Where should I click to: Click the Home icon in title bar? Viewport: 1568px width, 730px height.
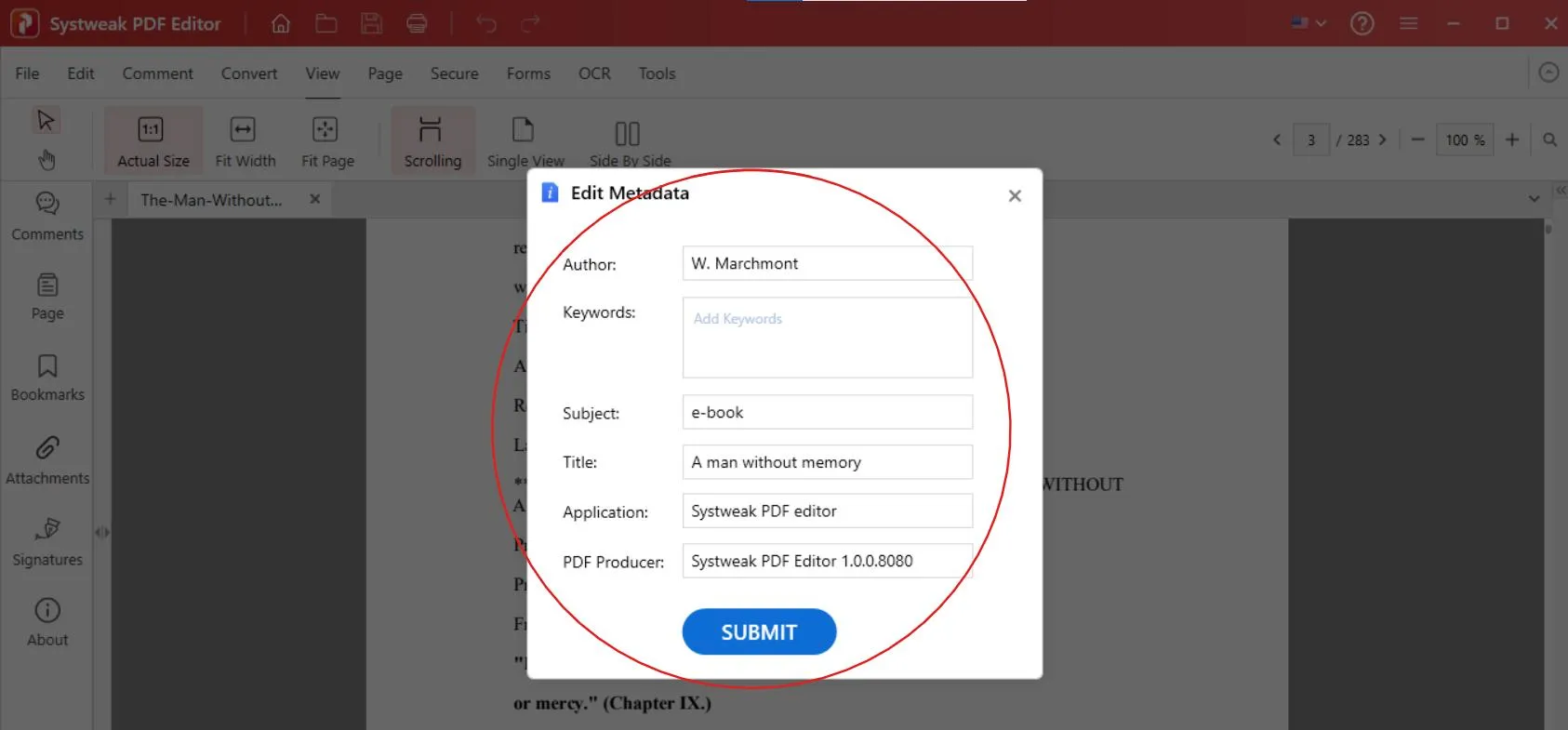[280, 23]
